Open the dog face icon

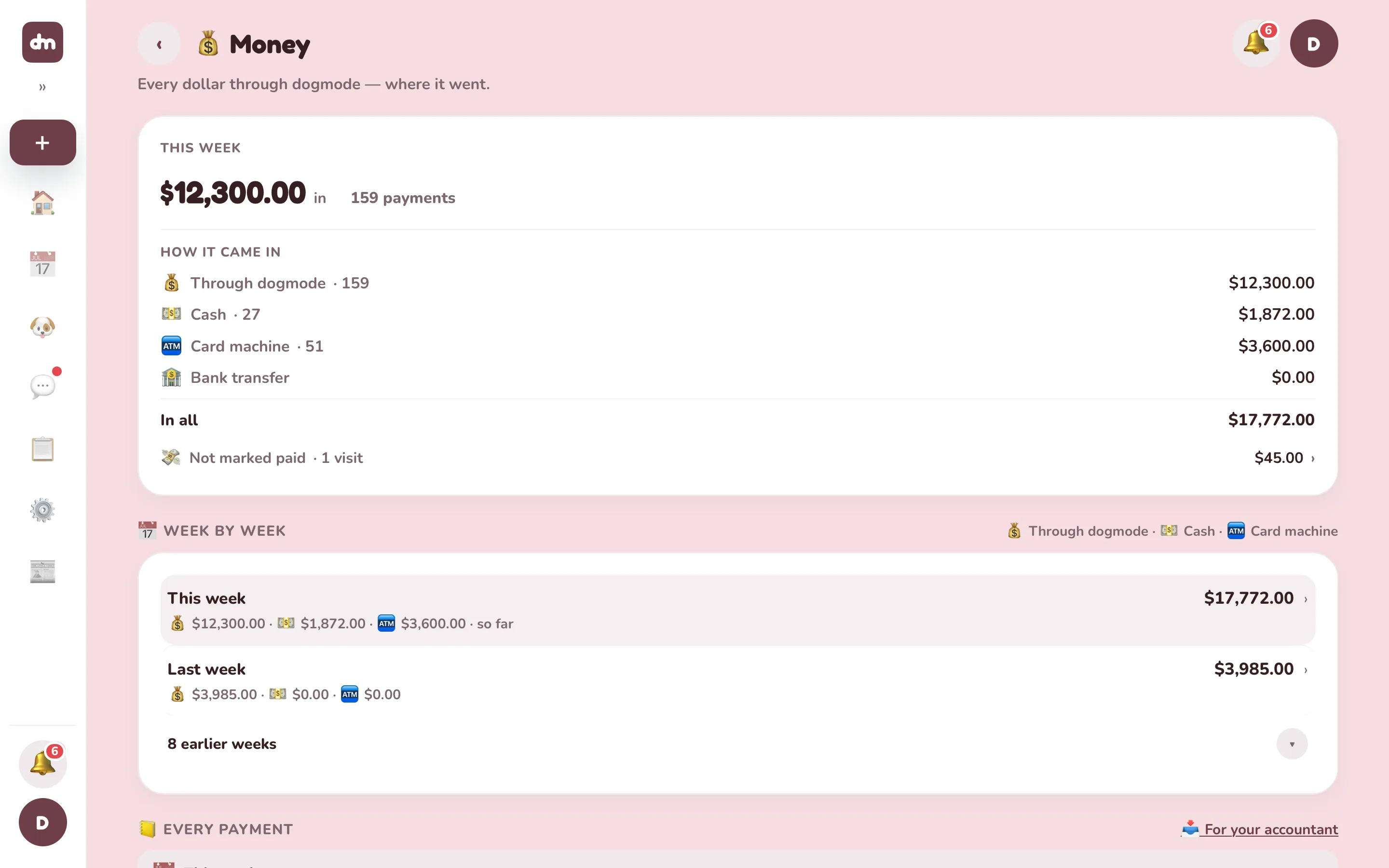[42, 326]
